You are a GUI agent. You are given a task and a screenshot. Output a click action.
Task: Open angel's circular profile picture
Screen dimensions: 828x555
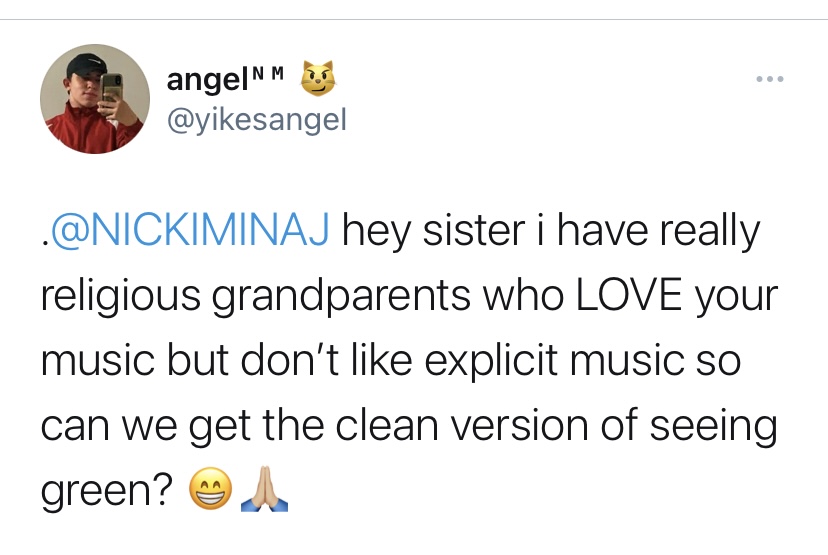(95, 99)
